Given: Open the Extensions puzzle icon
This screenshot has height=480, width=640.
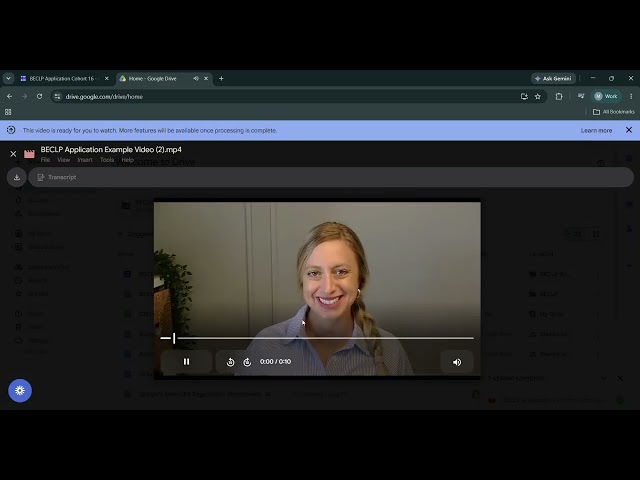Looking at the screenshot, I should coord(559,96).
